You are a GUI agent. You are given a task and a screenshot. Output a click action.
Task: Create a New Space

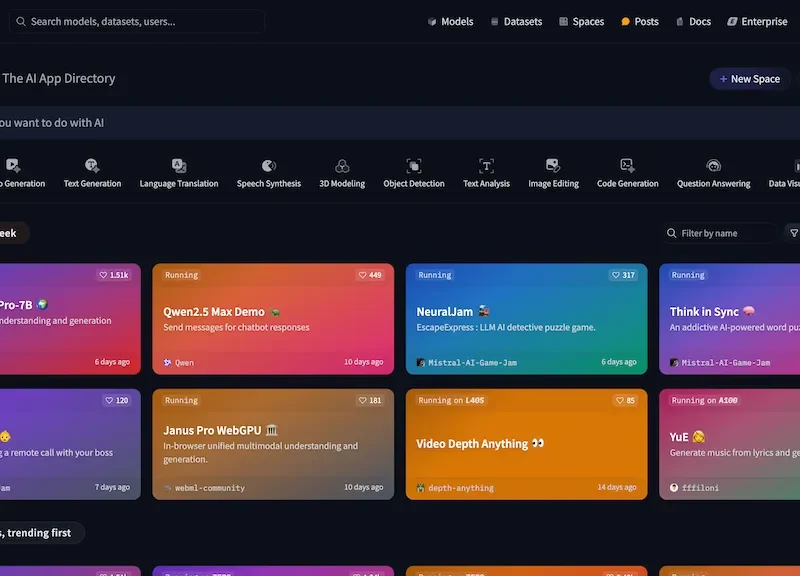point(749,79)
